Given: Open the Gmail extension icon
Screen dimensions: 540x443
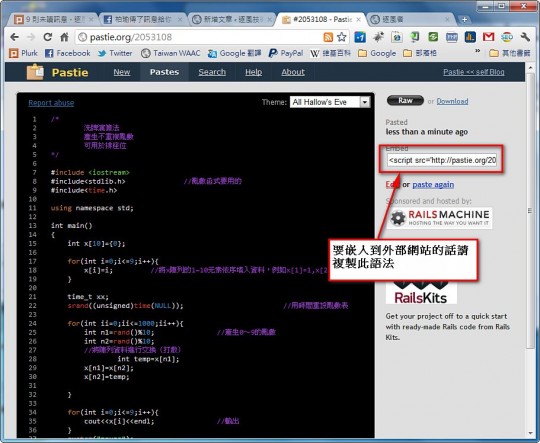Looking at the screenshot, I should pos(488,37).
